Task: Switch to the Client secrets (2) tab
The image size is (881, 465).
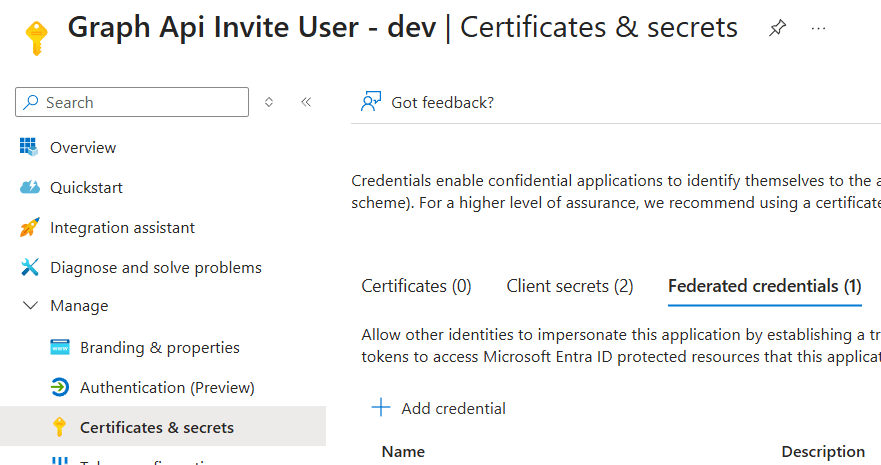Action: point(569,286)
